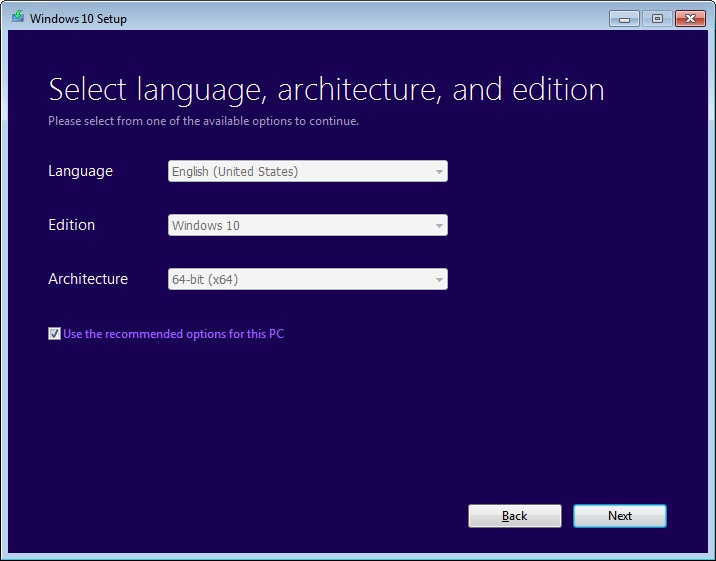Click the 'Select language, architecture, and edition' heading
Image resolution: width=716 pixels, height=561 pixels.
click(326, 89)
